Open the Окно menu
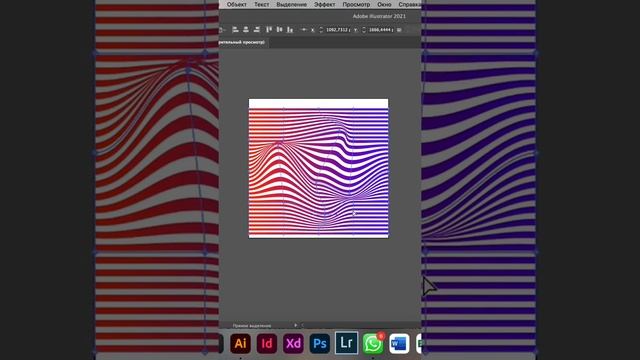This screenshot has height=360, width=640. click(384, 4)
